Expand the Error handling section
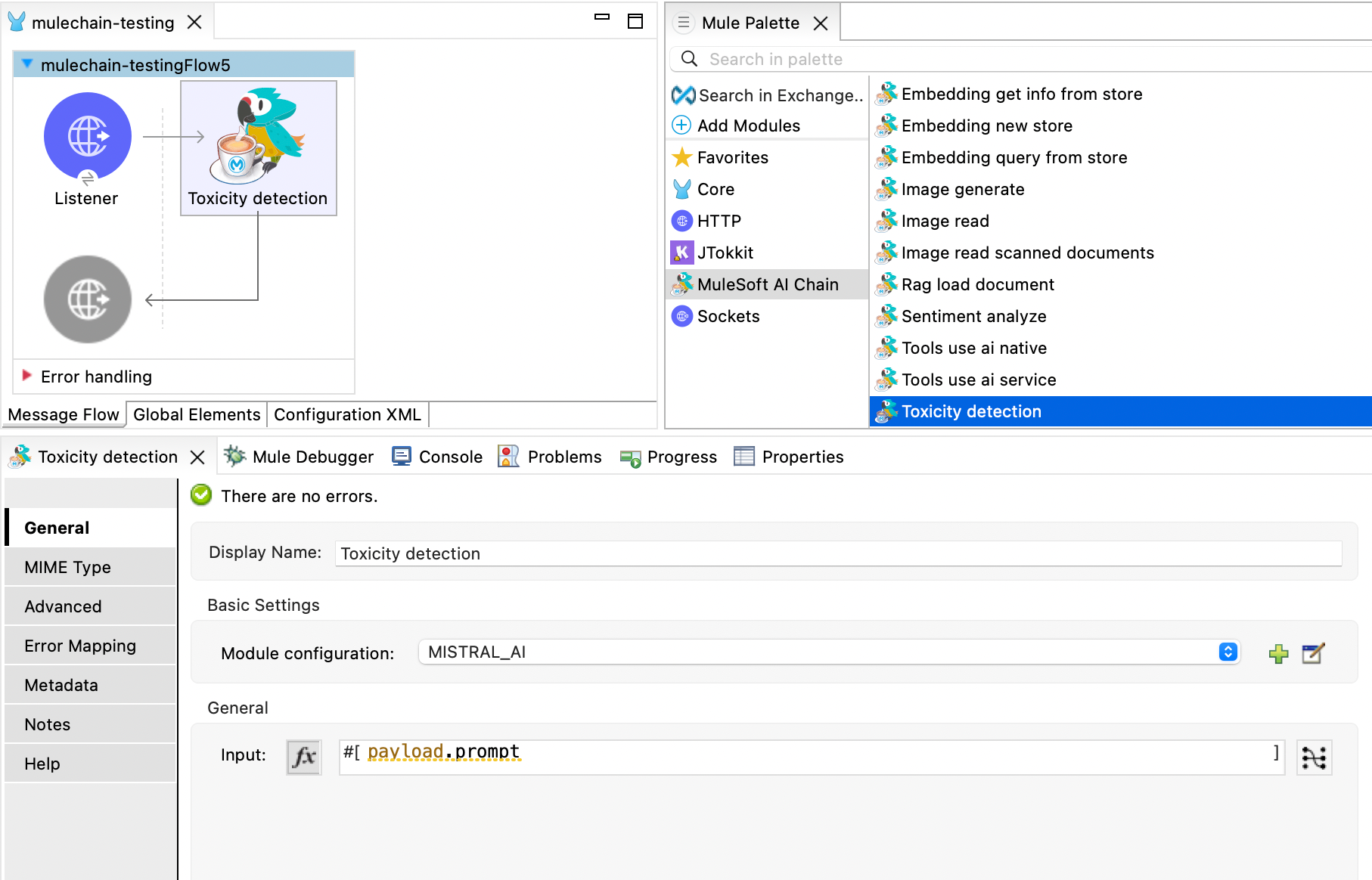The width and height of the screenshot is (1372, 880). (x=27, y=376)
